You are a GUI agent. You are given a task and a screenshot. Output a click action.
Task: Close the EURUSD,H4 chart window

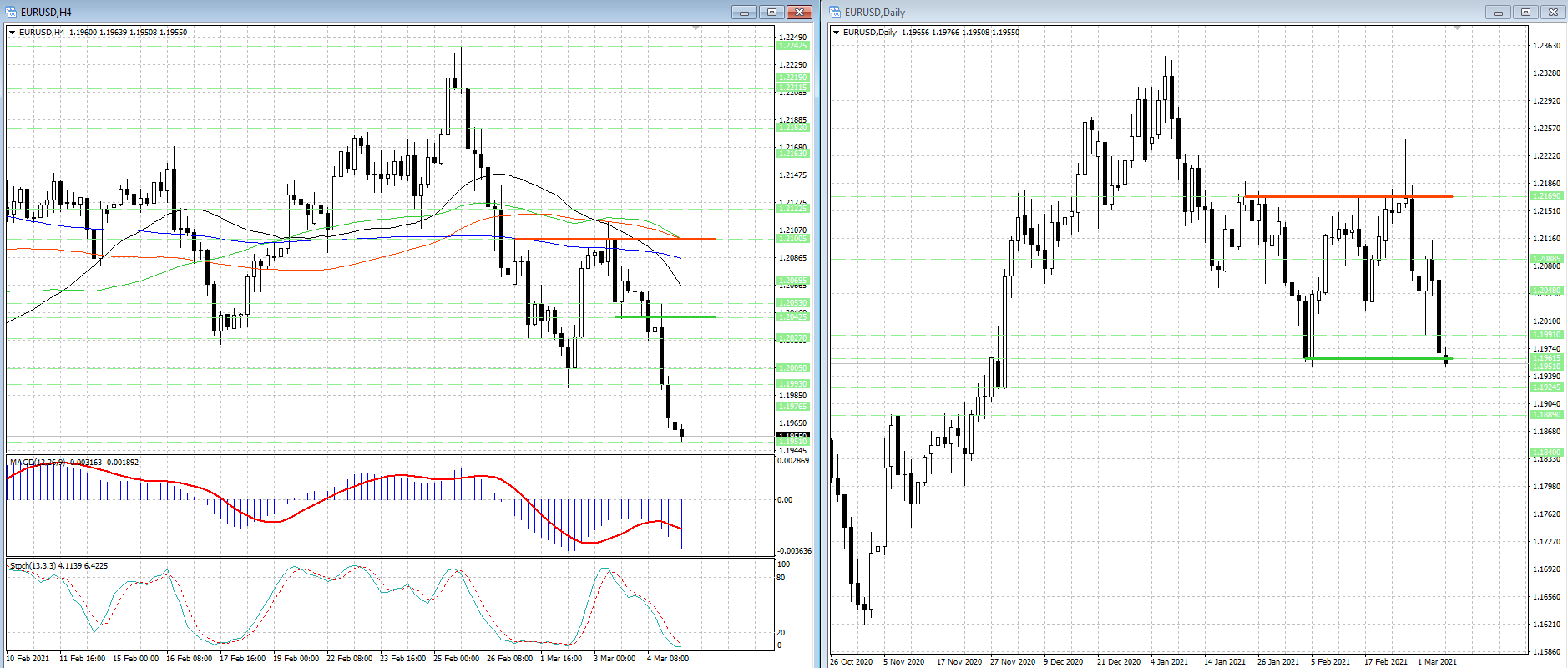[799, 12]
